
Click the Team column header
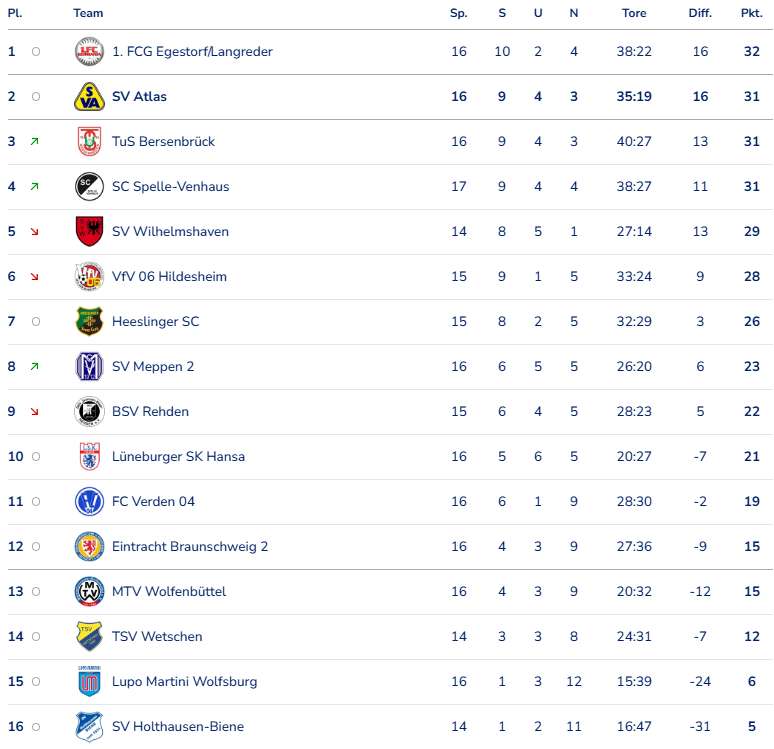click(88, 14)
